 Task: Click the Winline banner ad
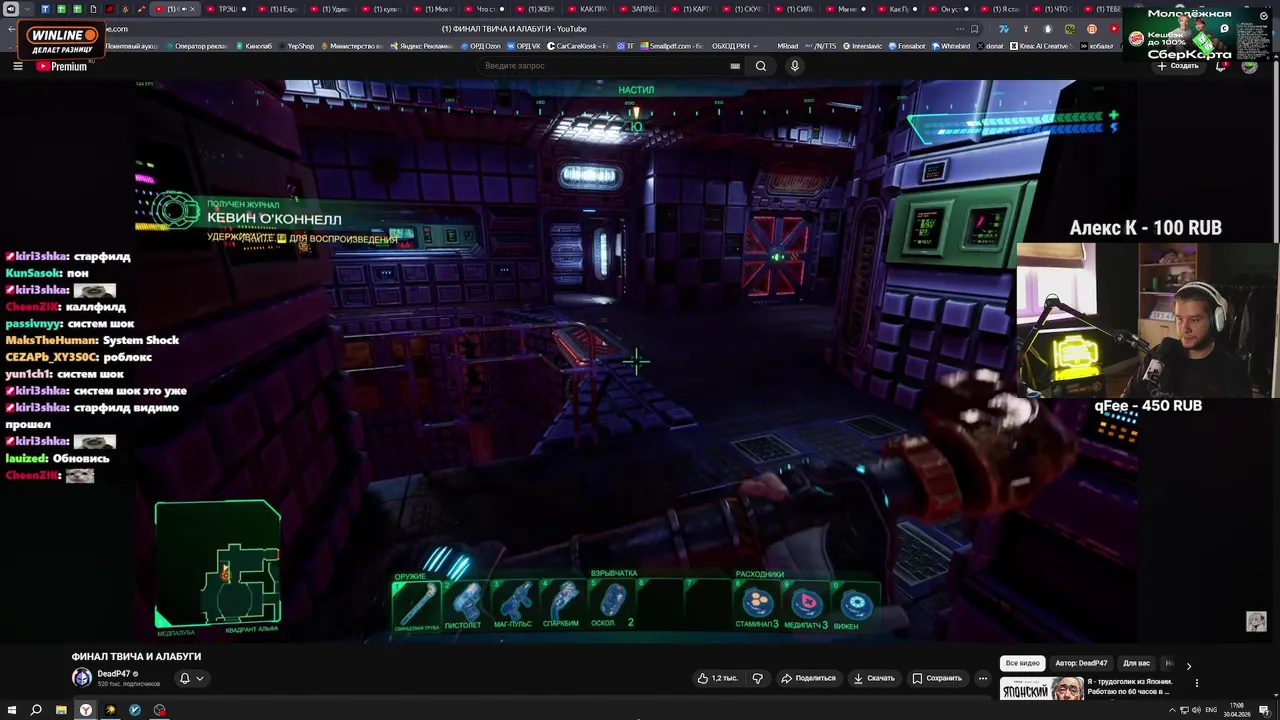point(62,40)
